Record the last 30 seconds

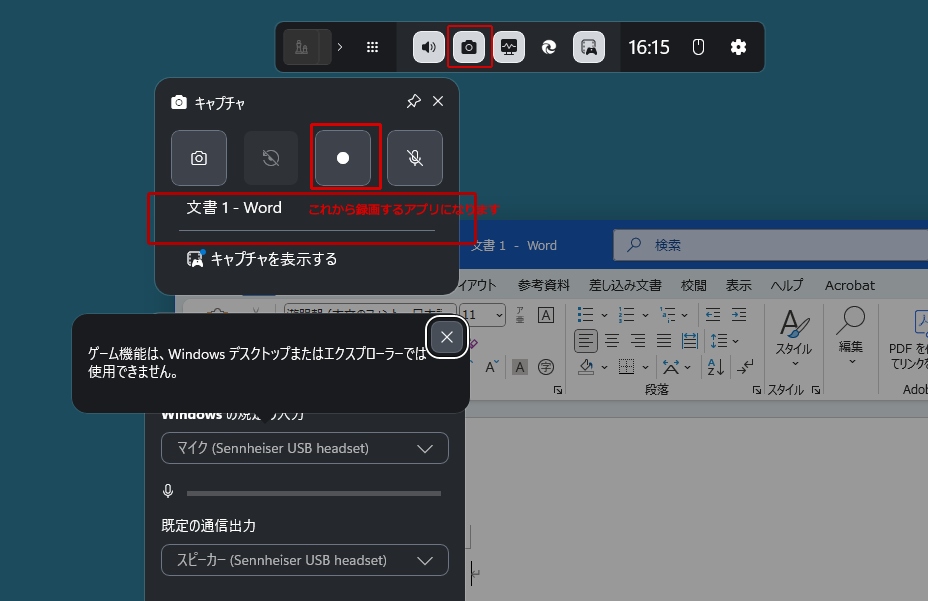tap(271, 158)
